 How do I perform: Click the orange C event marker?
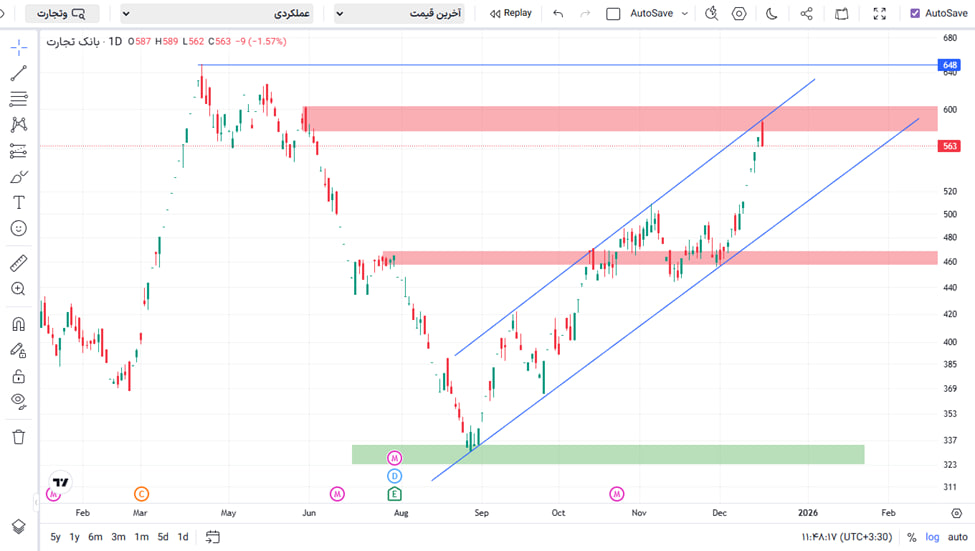(x=141, y=494)
